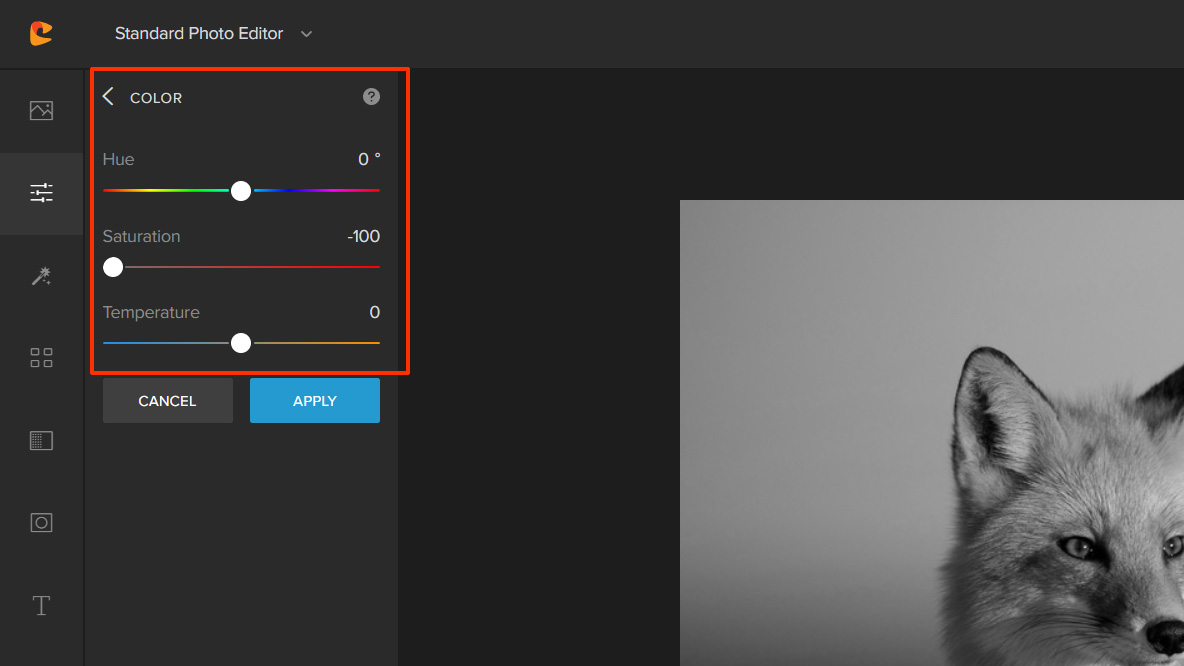Open the four-squares grid sidebar icon

41,358
